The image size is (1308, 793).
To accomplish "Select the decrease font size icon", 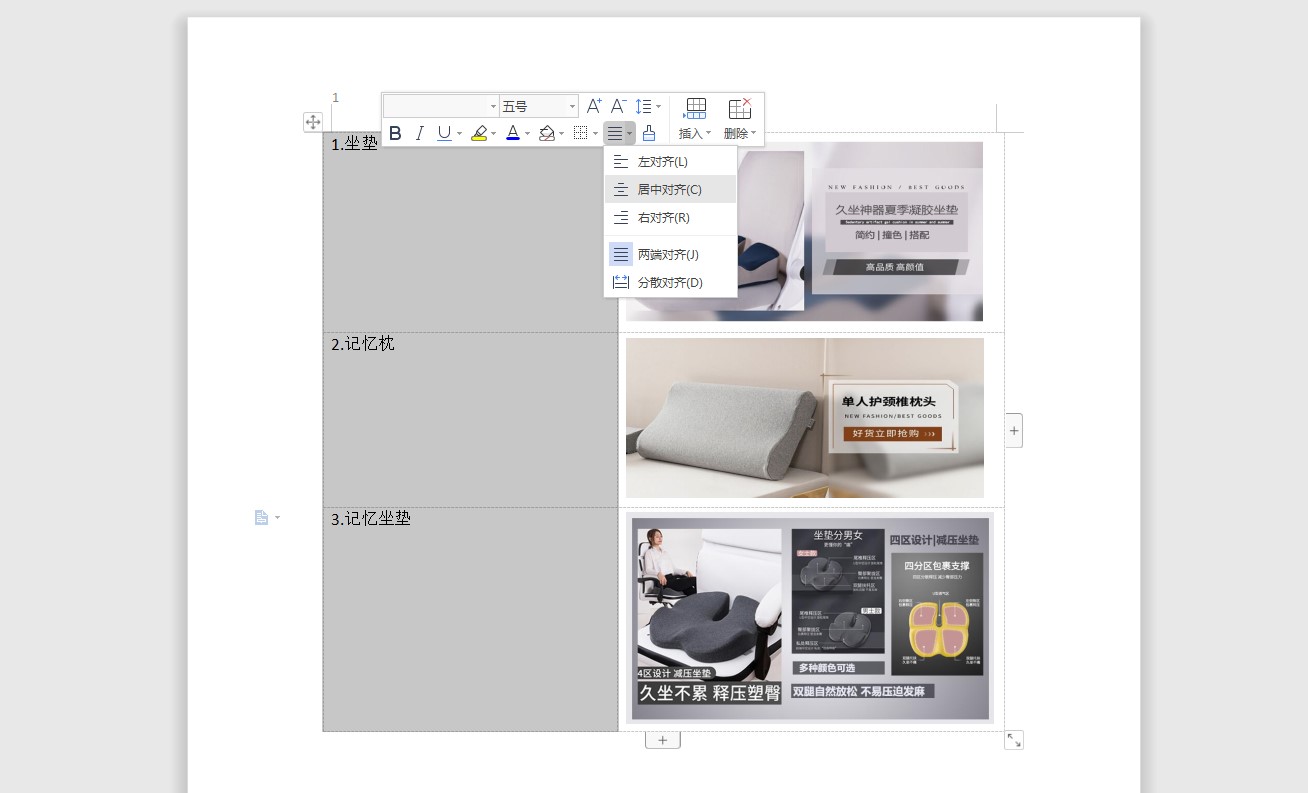I will (x=618, y=105).
